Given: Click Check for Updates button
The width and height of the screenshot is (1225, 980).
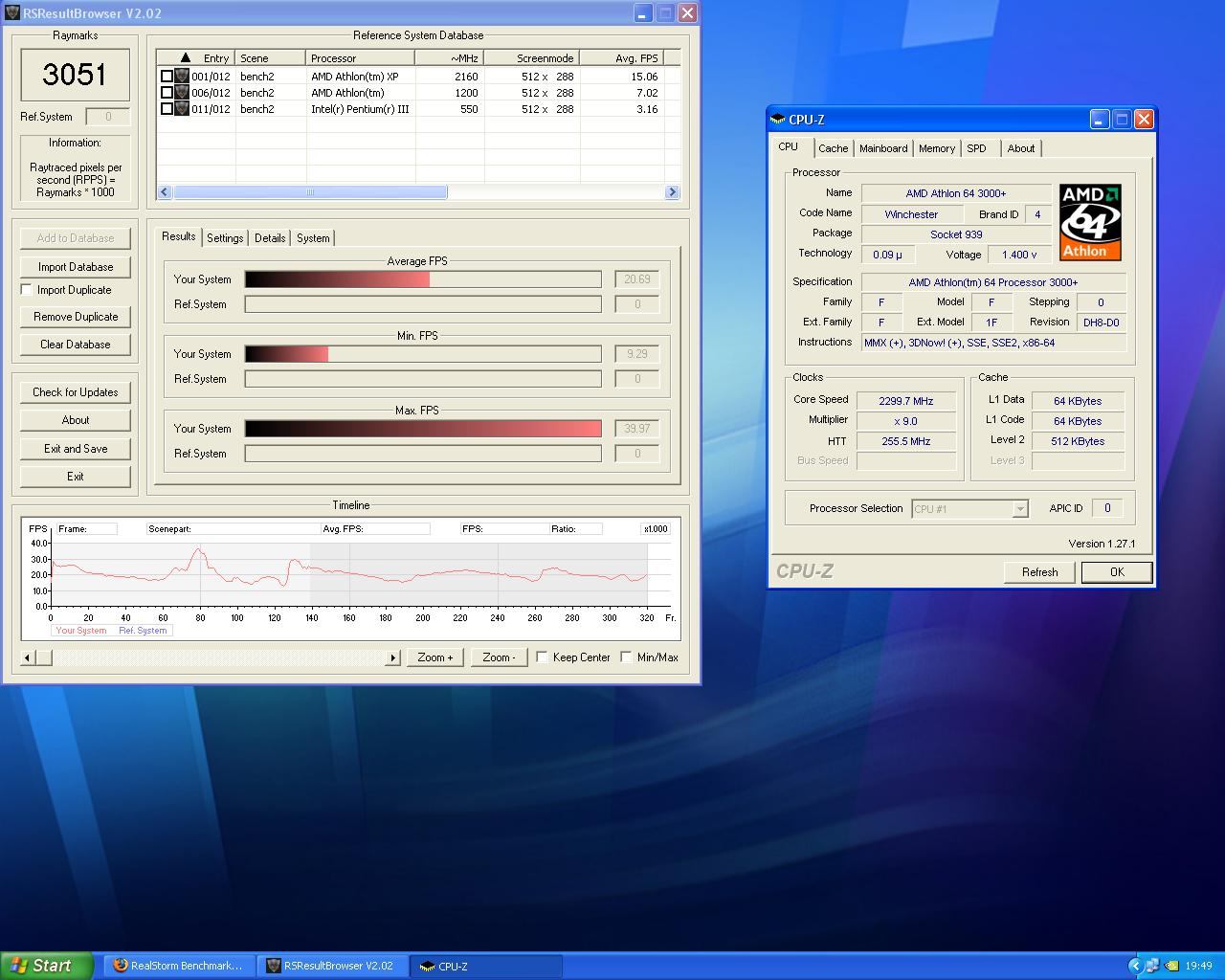Looking at the screenshot, I should tap(76, 392).
